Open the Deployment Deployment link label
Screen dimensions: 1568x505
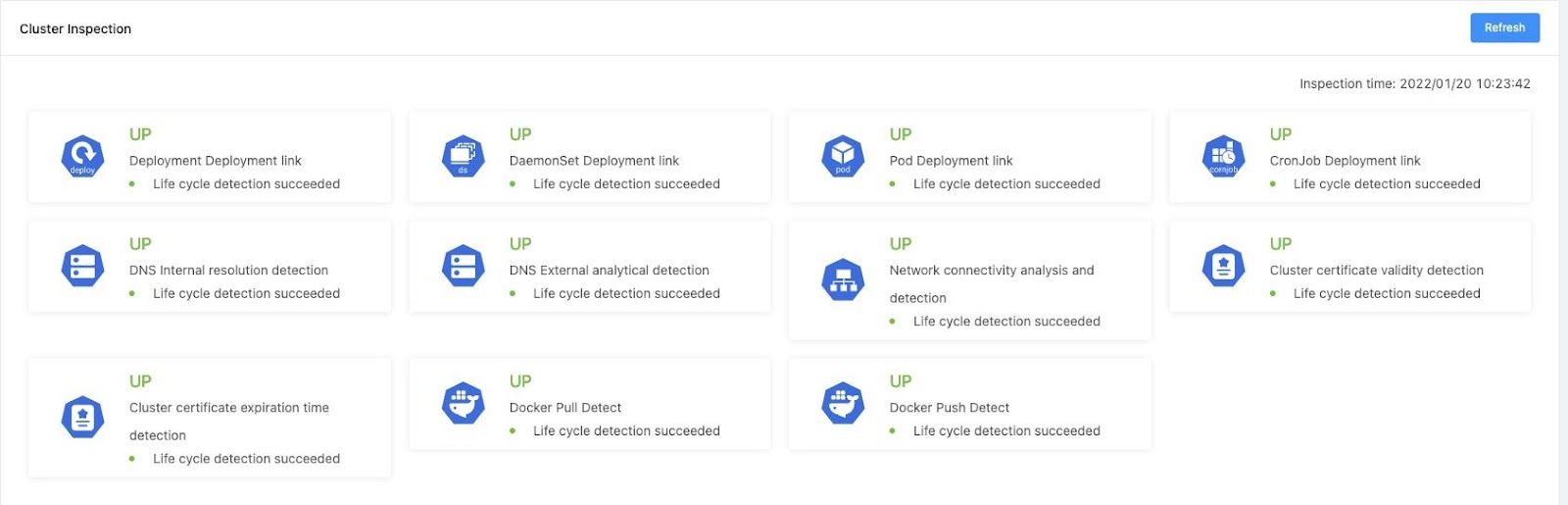coord(216,161)
